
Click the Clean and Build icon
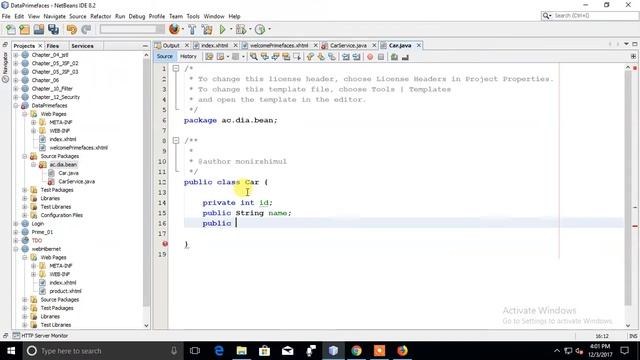tap(207, 29)
